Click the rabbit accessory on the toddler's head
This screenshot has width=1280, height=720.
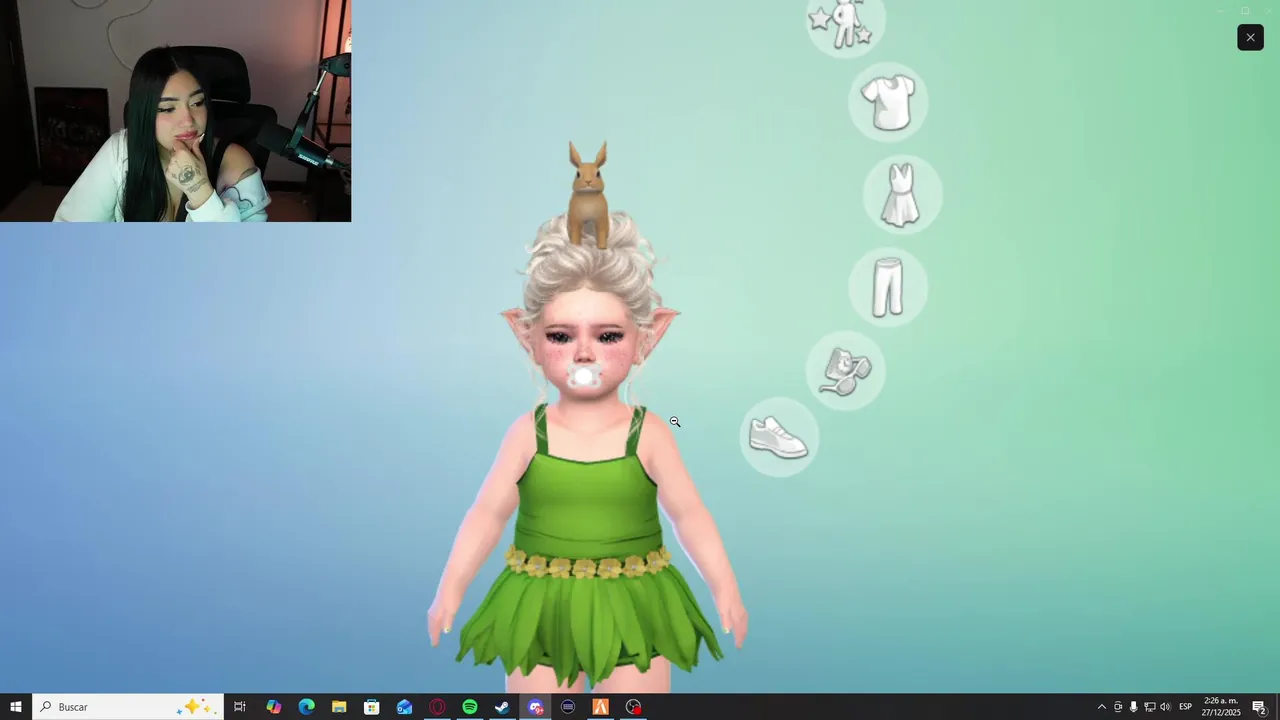click(588, 195)
